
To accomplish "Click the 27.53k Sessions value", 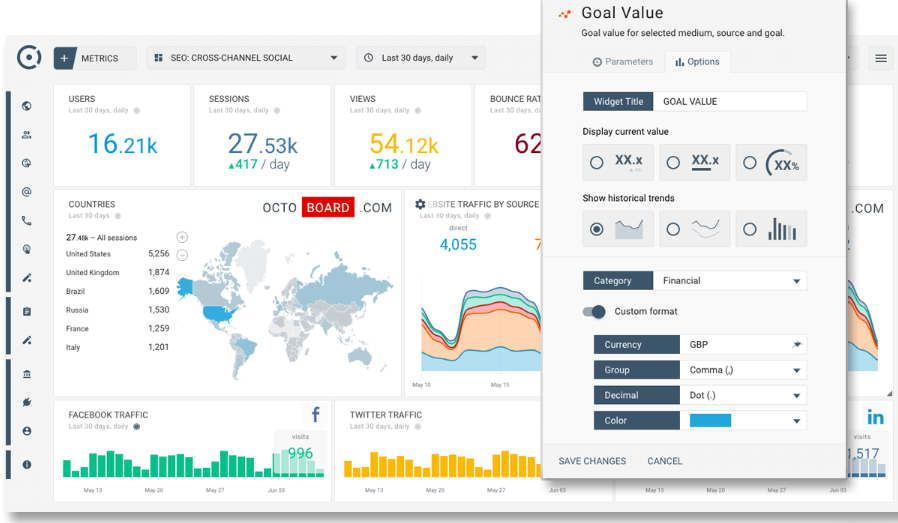I will tap(263, 143).
